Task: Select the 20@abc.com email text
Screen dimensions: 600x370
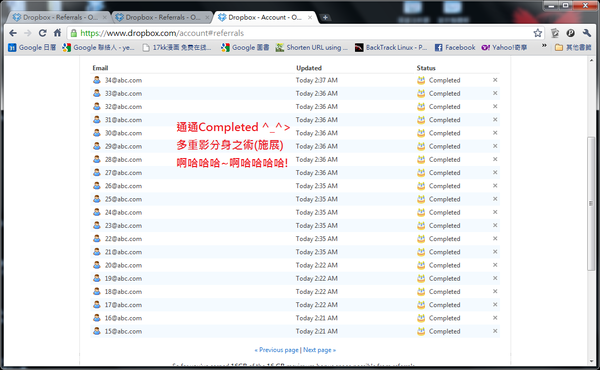Action: pyautogui.click(x=123, y=265)
